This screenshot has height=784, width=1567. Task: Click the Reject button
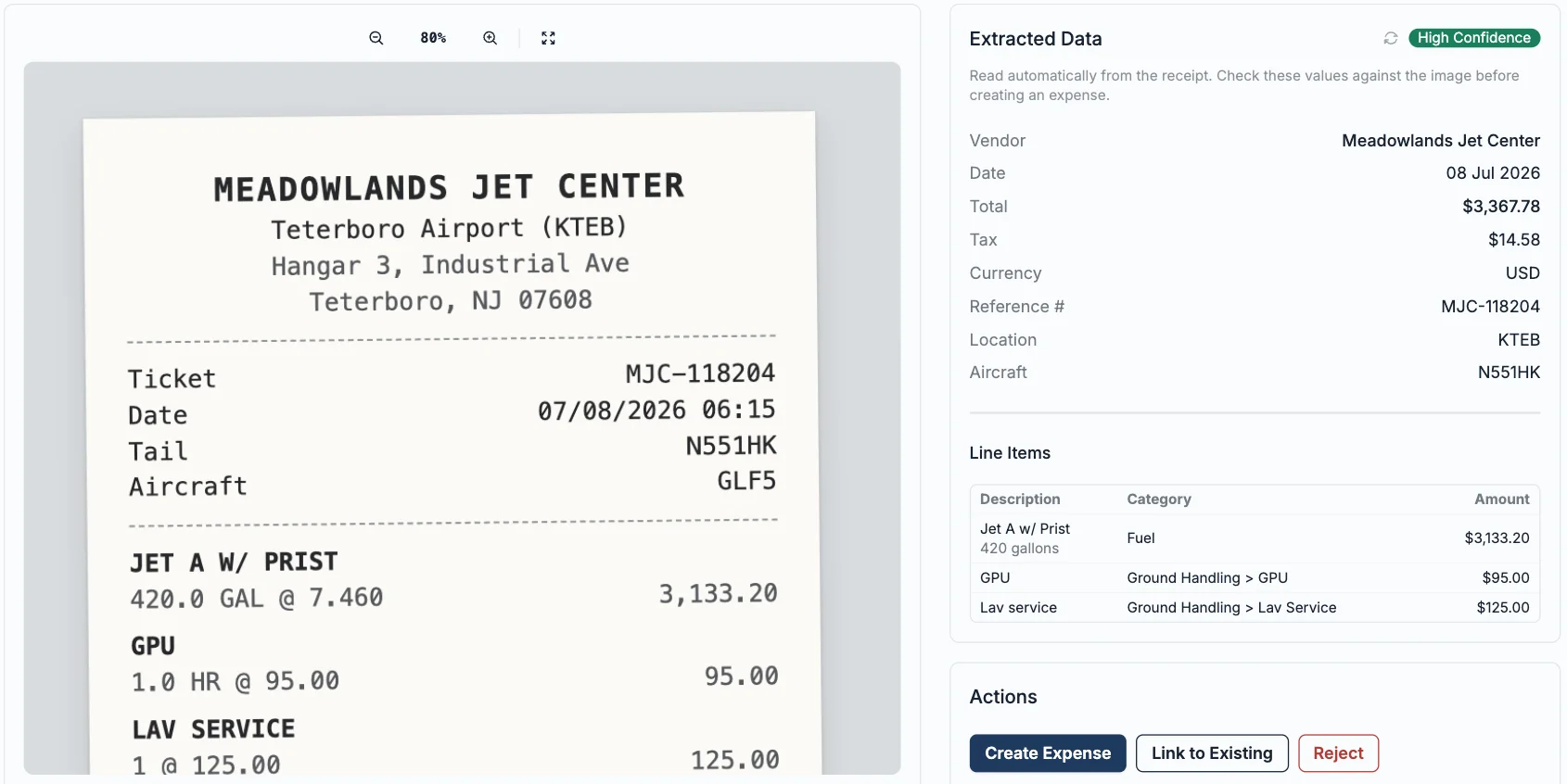point(1338,753)
